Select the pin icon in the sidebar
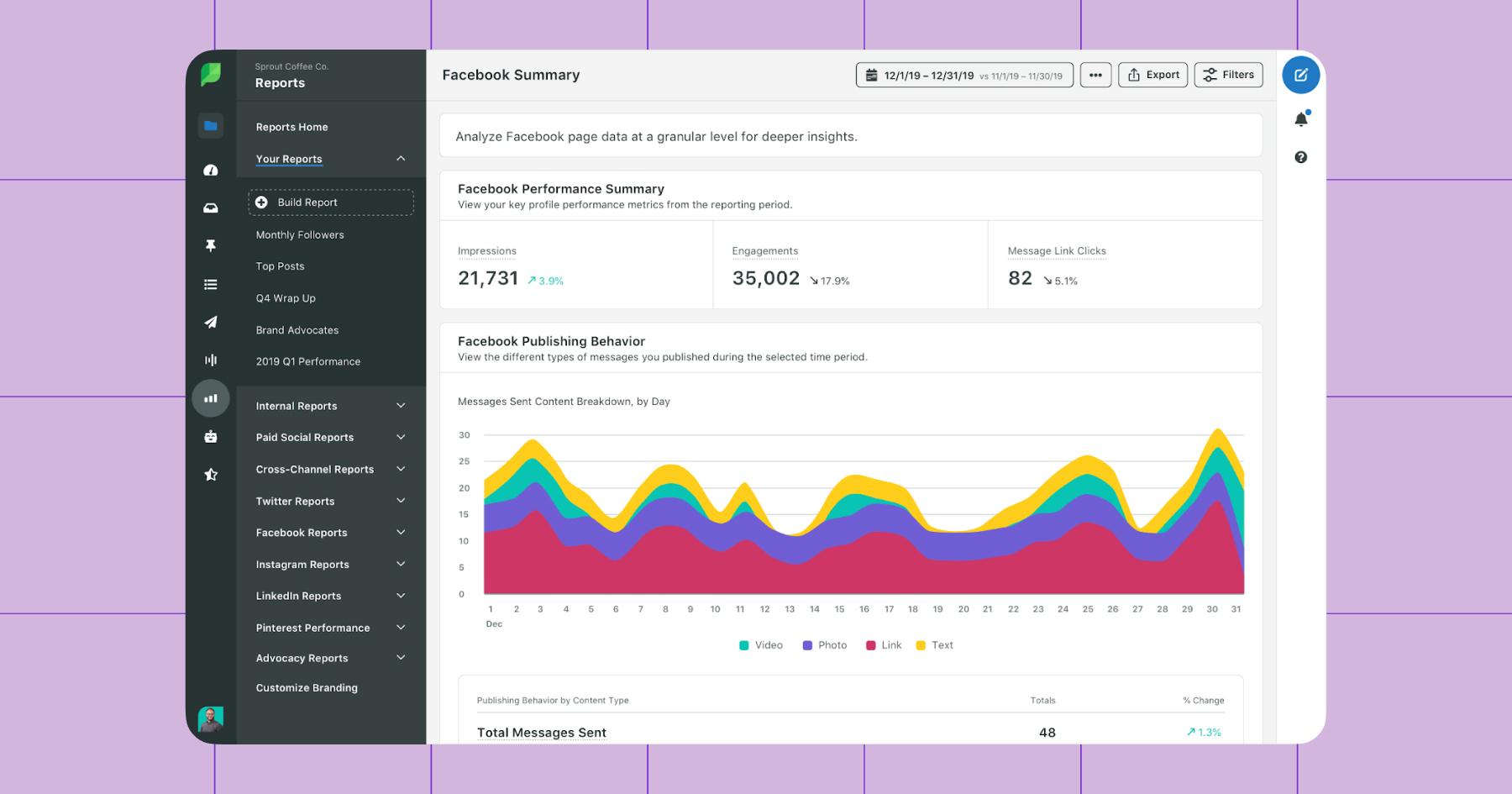The height and width of the screenshot is (794, 1512). [x=211, y=245]
